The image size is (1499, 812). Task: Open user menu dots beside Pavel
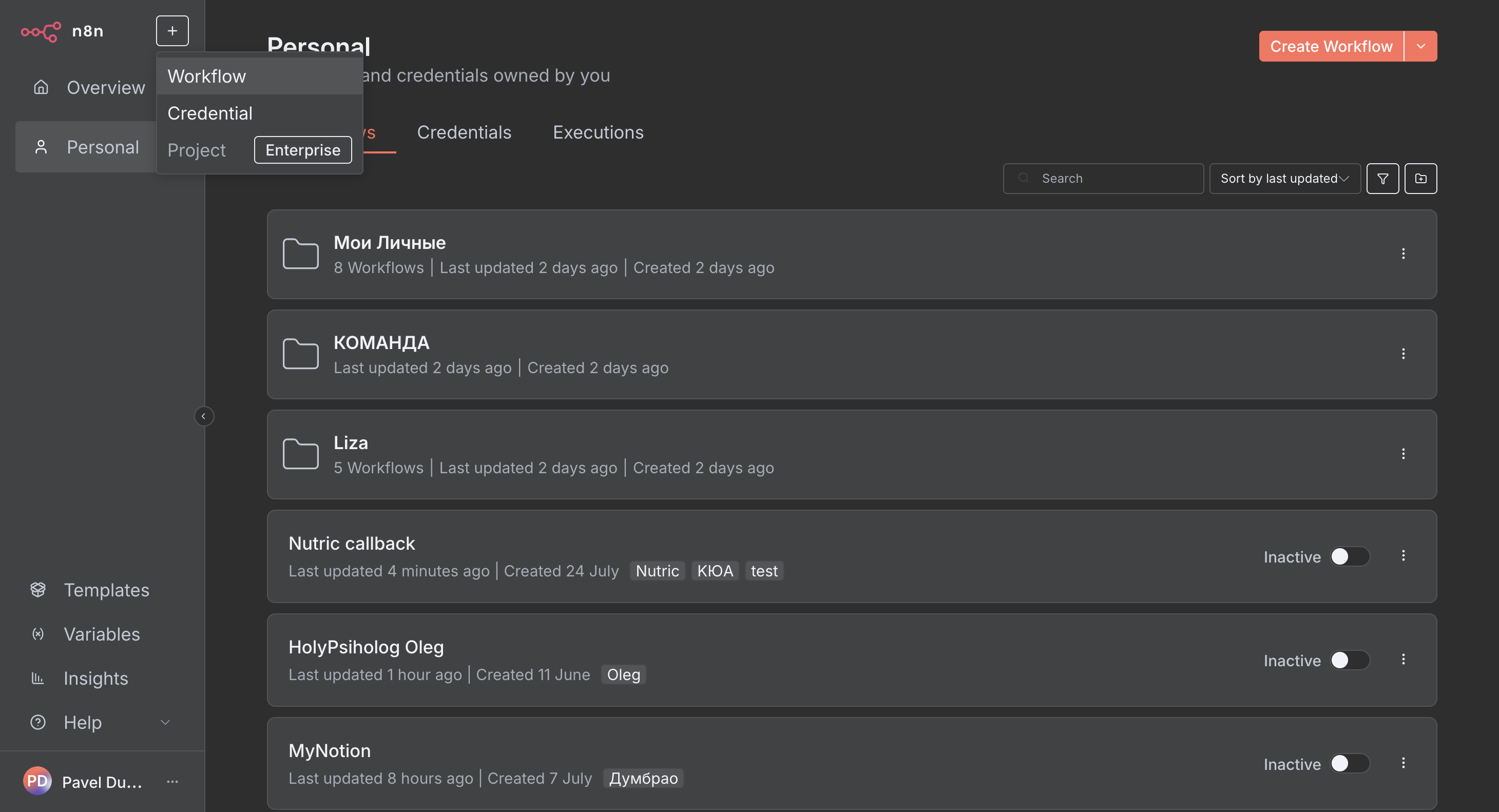(172, 782)
